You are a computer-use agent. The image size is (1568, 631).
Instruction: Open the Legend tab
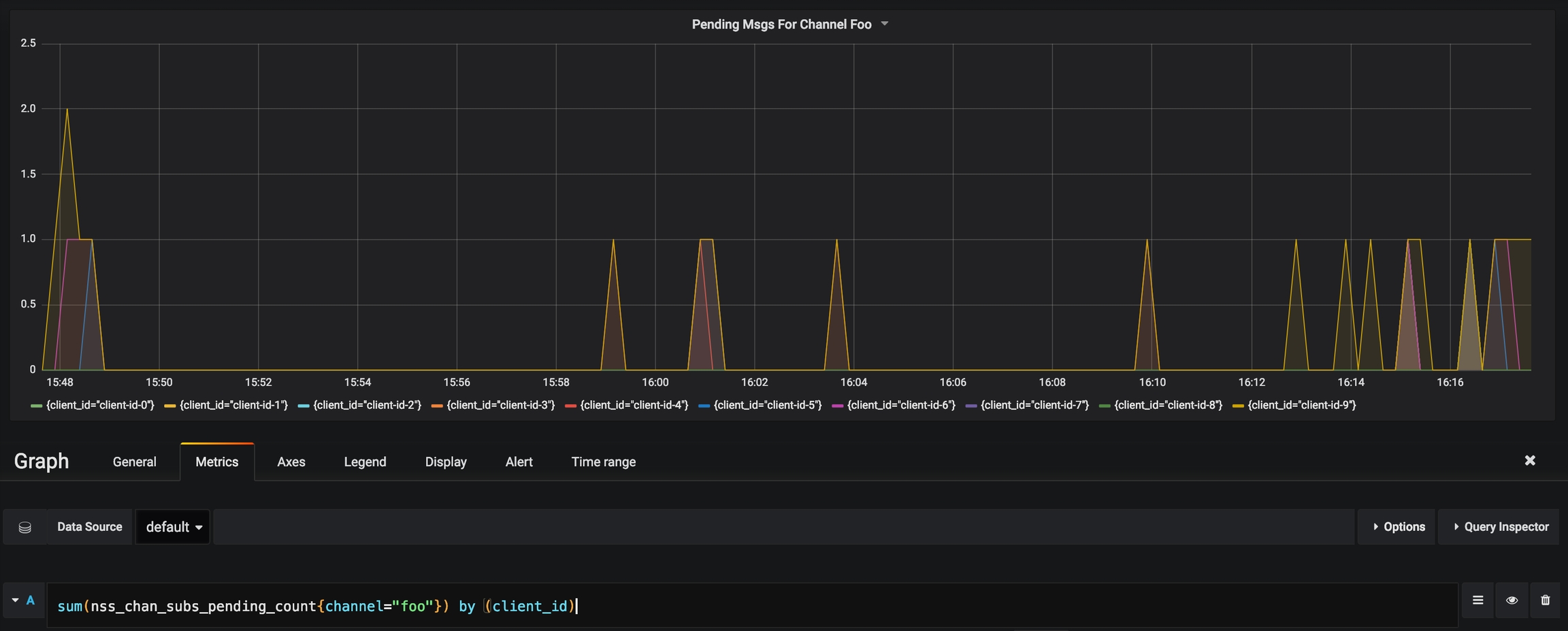365,462
